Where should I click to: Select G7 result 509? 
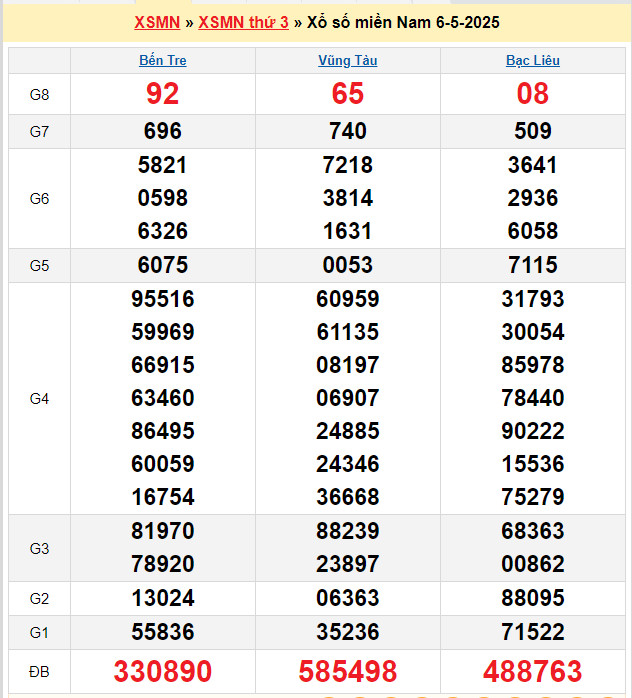(533, 131)
